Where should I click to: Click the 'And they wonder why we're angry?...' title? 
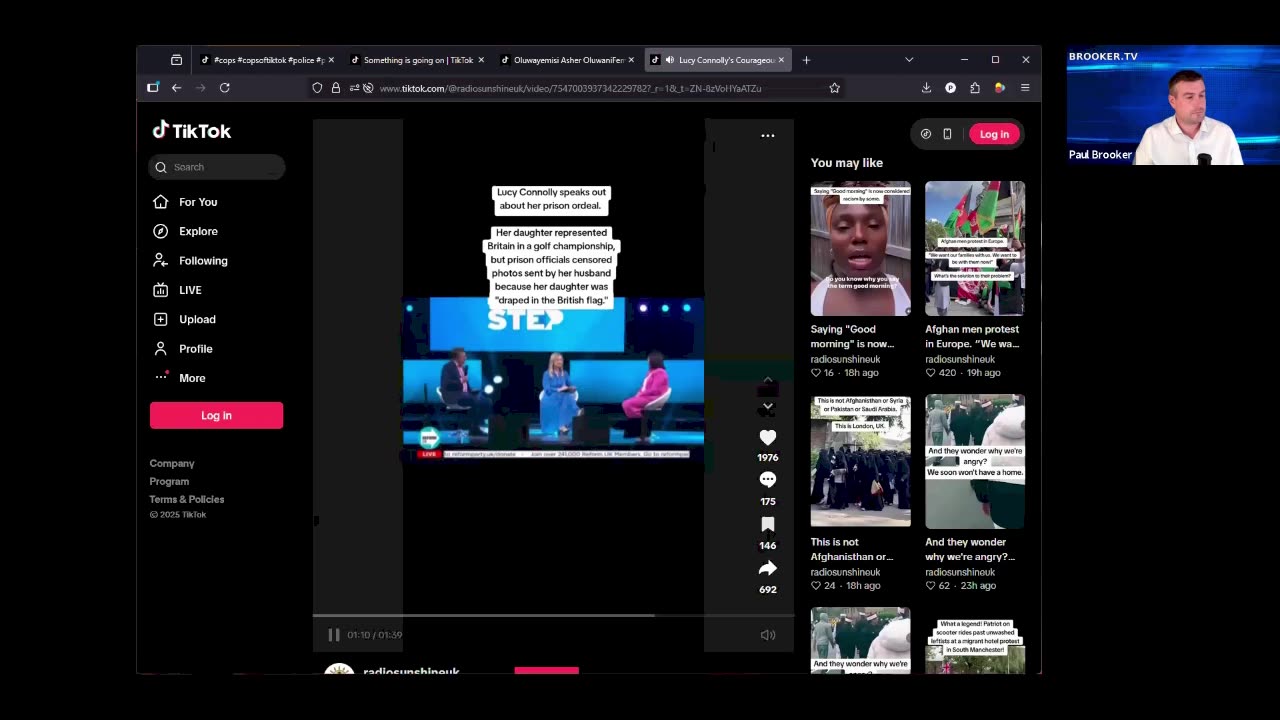[970, 549]
